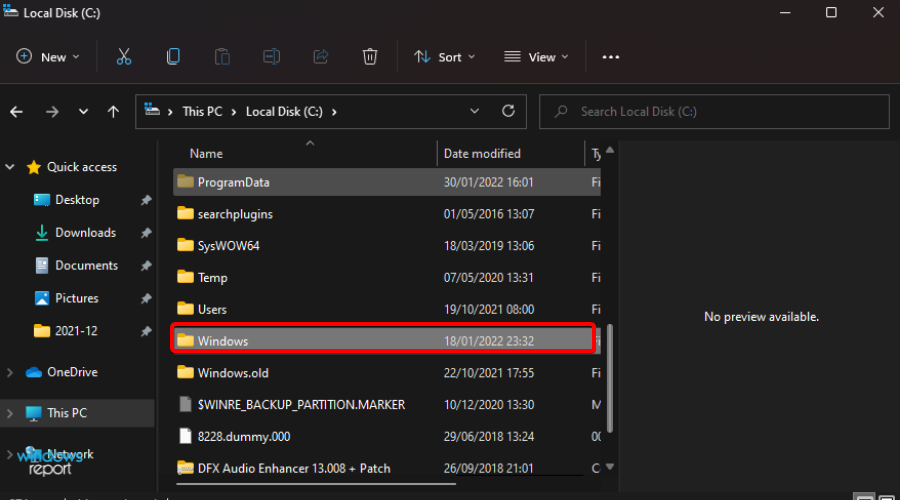Click the vertical scrollbar thumb in file list
Screen dimensions: 900x500
tap(610, 379)
